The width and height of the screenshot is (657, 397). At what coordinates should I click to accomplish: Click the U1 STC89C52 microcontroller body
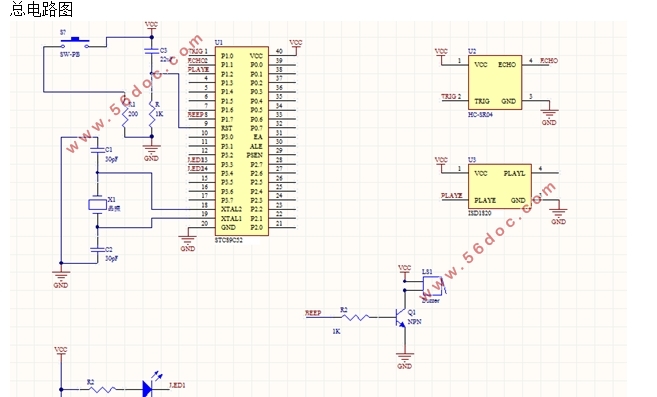pos(242,141)
